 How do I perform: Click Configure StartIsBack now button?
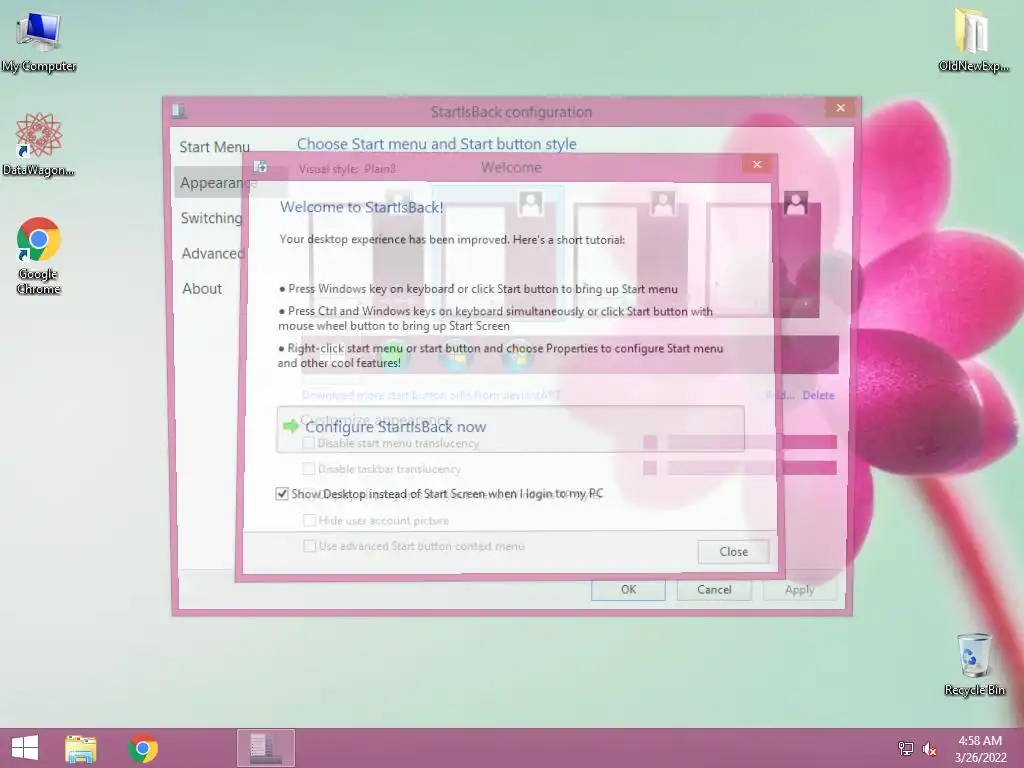pos(510,428)
